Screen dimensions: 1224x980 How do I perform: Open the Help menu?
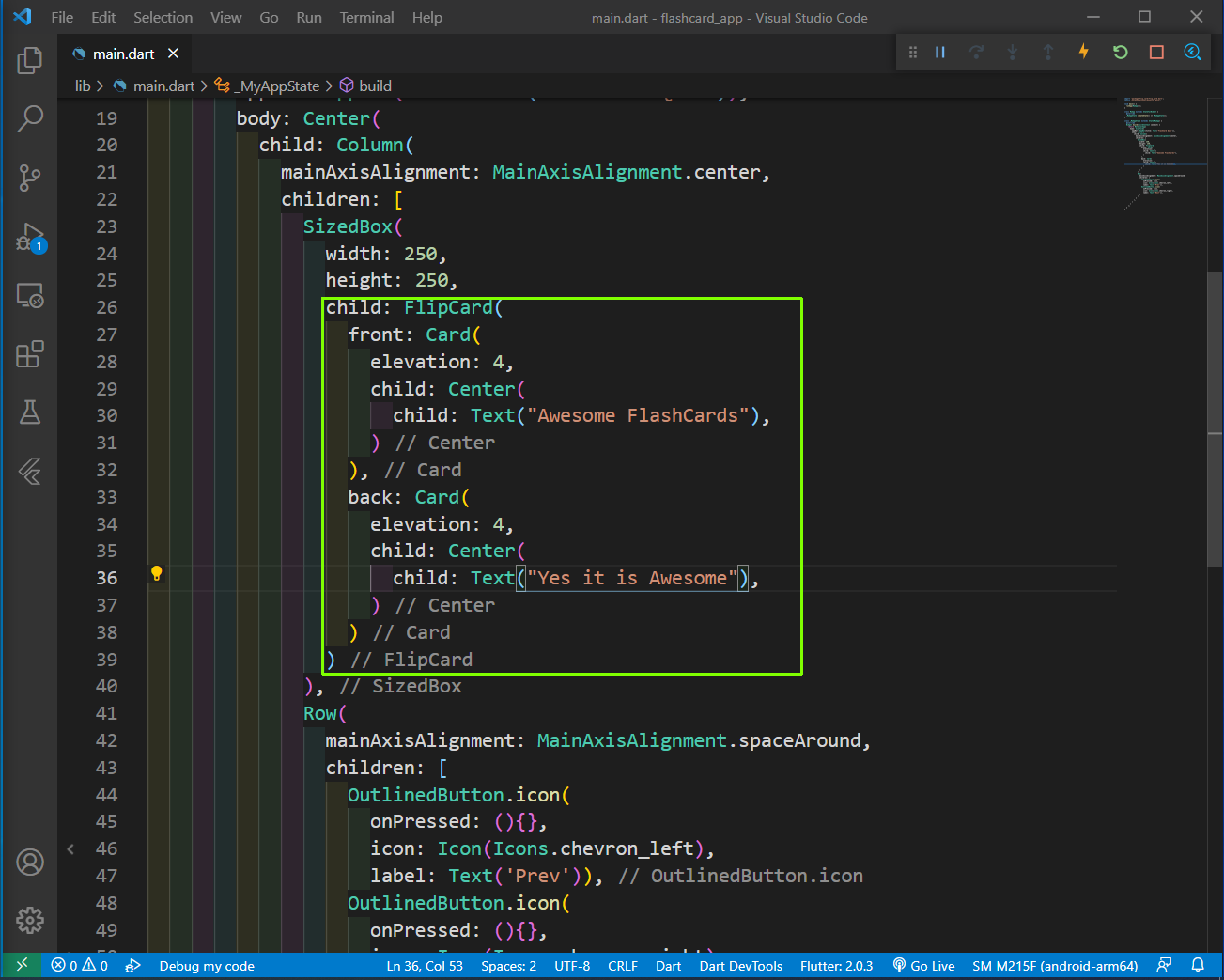426,17
